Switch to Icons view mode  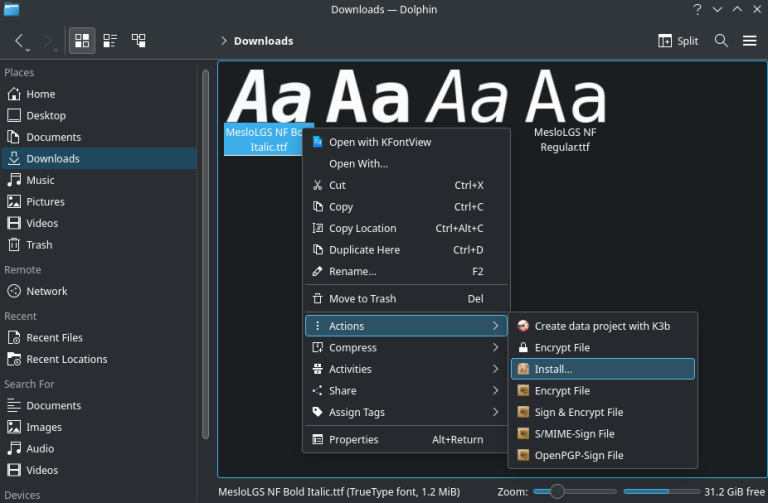(82, 41)
